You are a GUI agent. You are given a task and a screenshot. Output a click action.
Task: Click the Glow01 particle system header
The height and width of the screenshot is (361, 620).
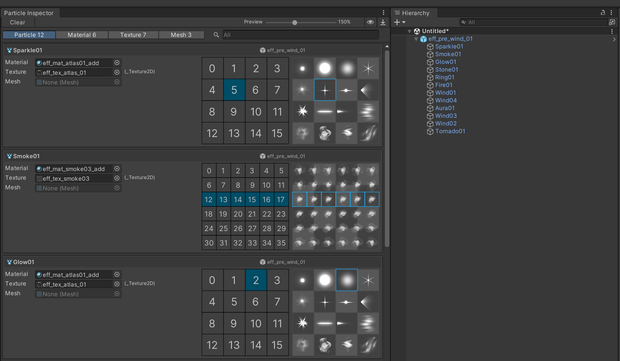point(21,262)
